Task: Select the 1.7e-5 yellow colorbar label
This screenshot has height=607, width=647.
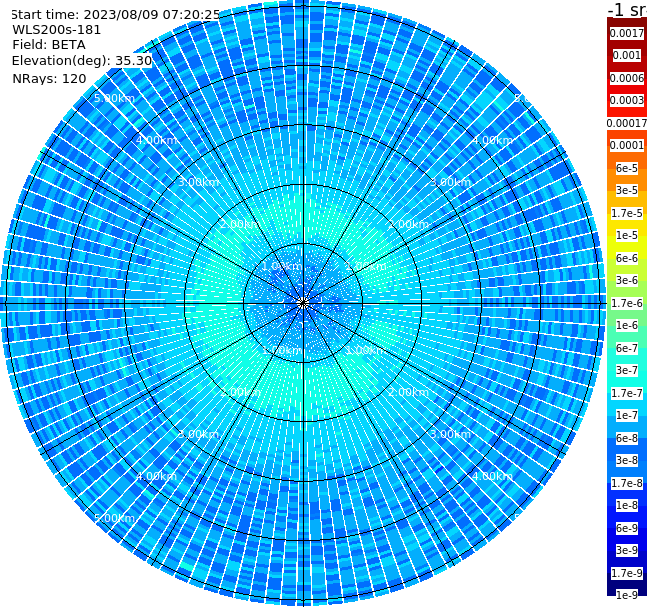Action: point(626,213)
